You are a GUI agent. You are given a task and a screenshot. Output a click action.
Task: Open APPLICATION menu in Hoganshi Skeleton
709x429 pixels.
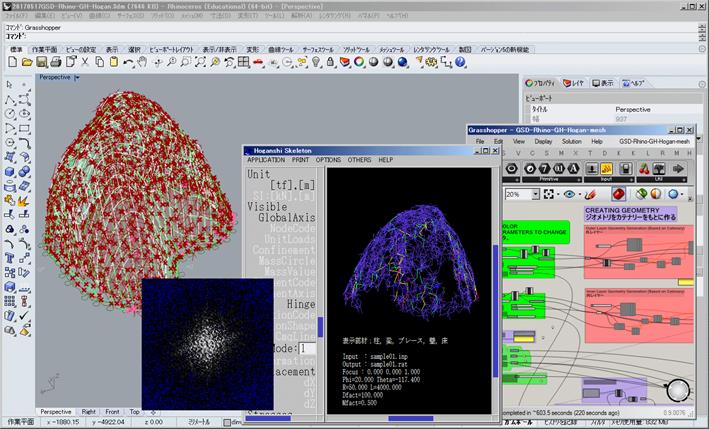coord(266,160)
